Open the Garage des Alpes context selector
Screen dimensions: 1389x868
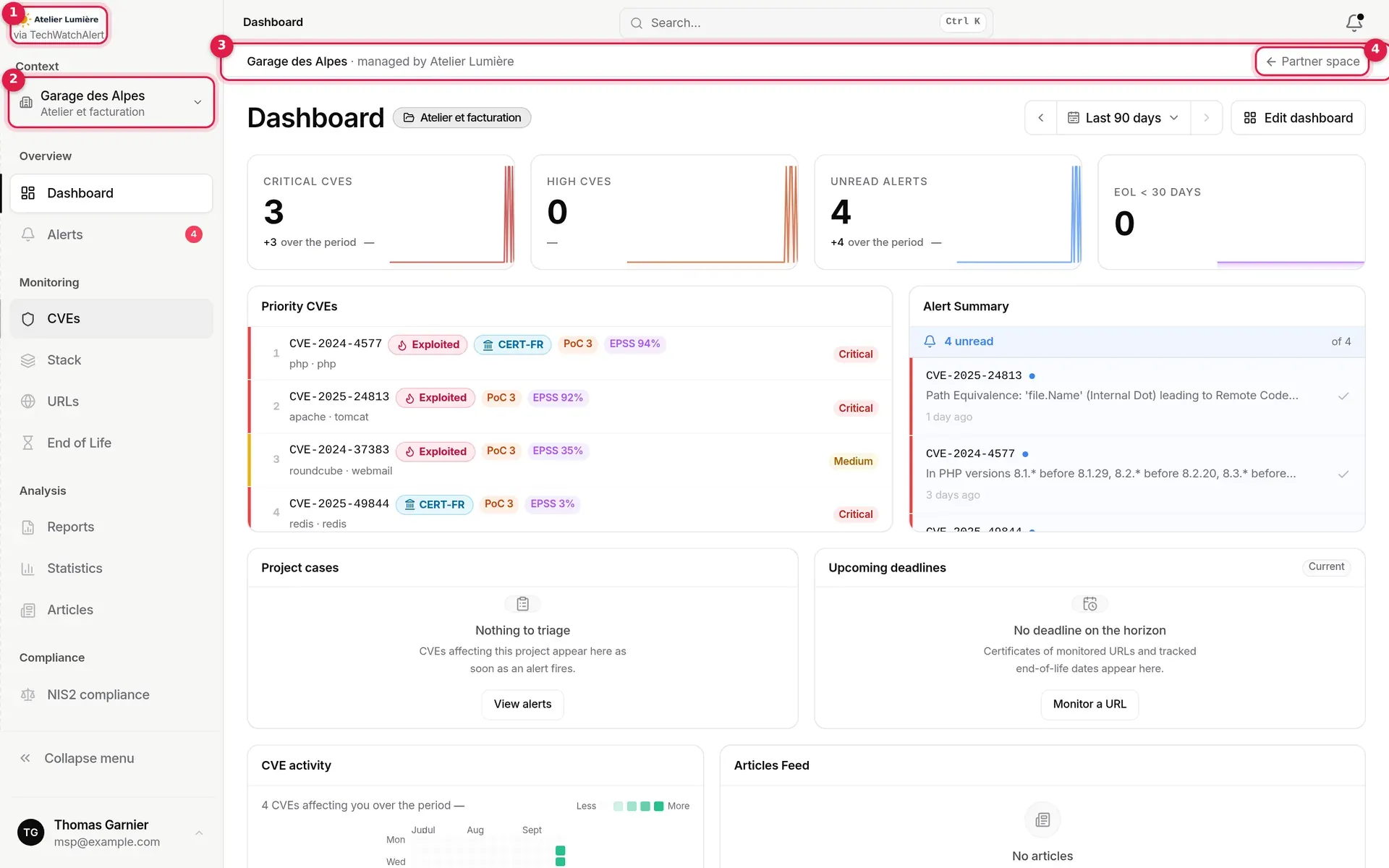(111, 103)
